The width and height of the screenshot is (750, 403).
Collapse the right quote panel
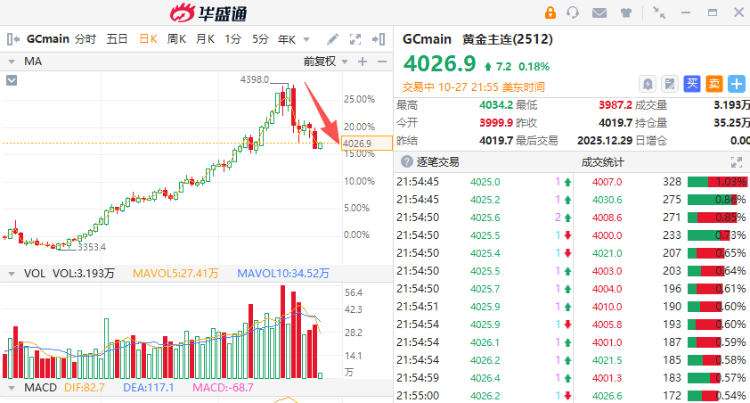tap(380, 39)
